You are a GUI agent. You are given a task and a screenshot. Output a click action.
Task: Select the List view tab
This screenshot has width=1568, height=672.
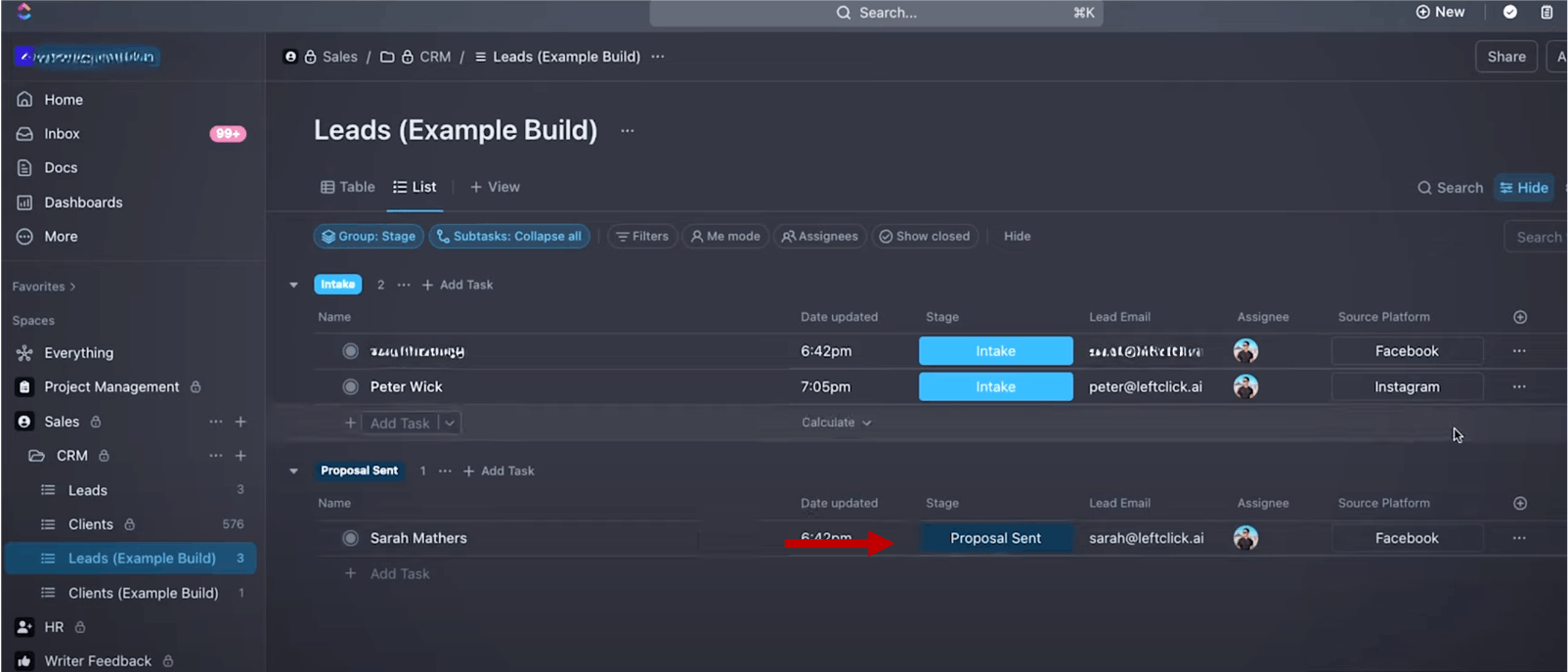point(414,187)
